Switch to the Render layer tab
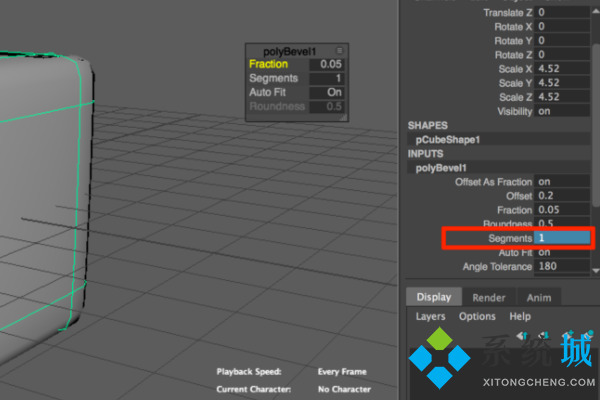 (489, 297)
